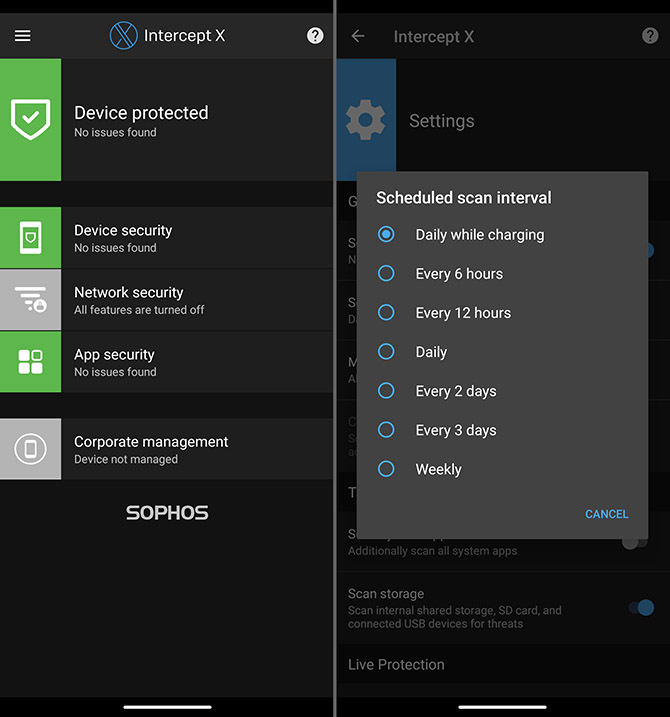
Task: Click the Intercept X logo icon
Action: [x=123, y=35]
